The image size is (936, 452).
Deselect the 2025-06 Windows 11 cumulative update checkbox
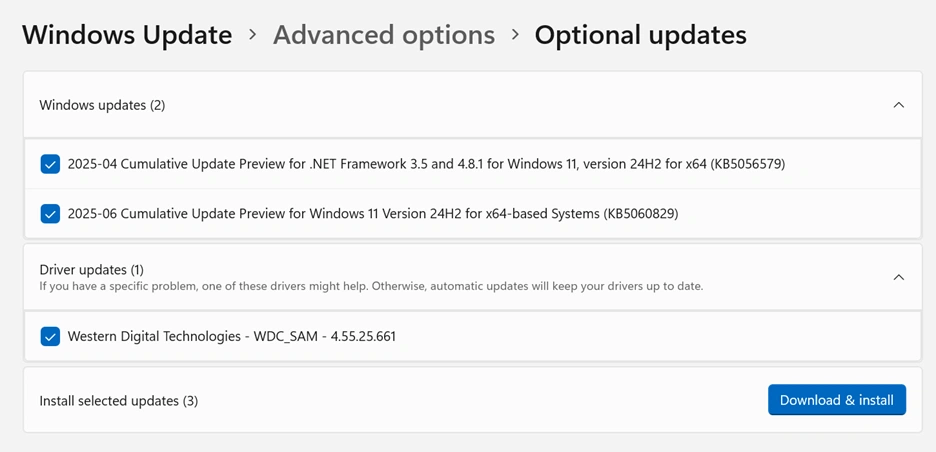(x=50, y=213)
